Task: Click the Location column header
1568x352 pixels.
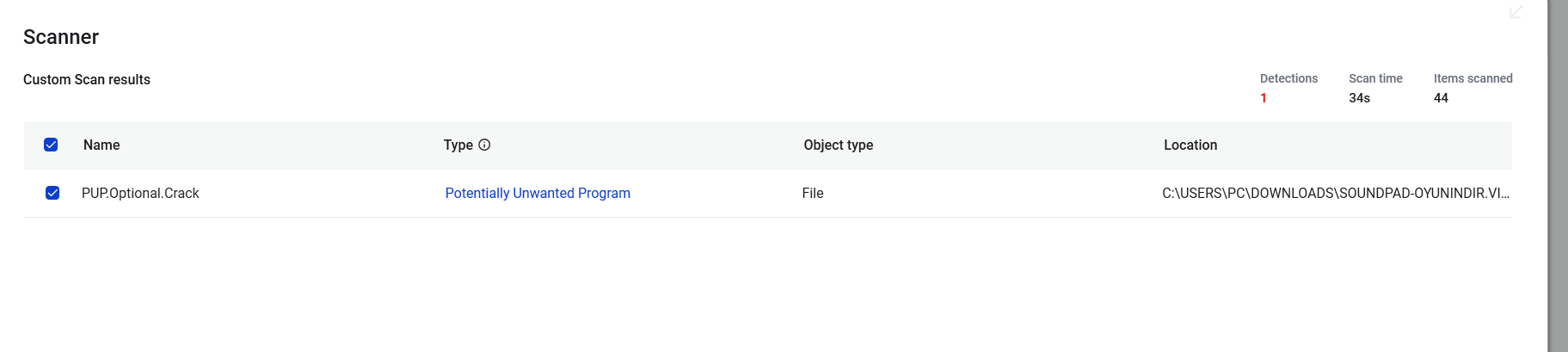Action: [x=1190, y=145]
